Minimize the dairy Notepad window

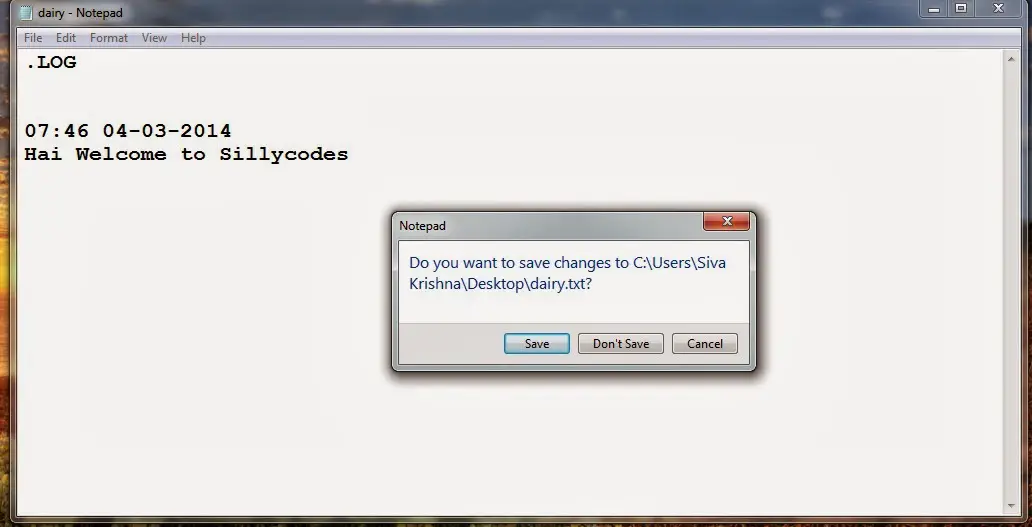coord(934,9)
